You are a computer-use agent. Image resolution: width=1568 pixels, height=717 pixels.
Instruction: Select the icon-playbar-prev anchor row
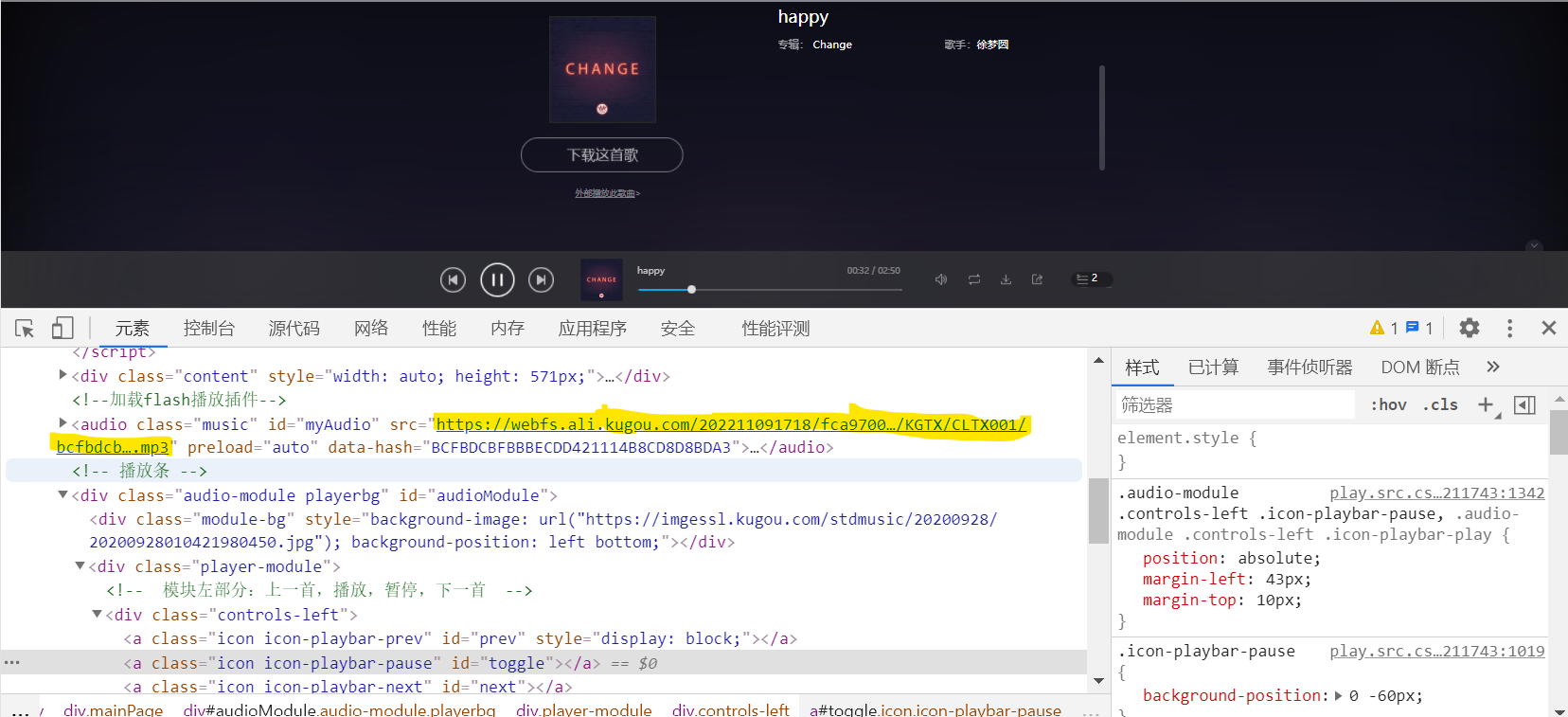460,638
